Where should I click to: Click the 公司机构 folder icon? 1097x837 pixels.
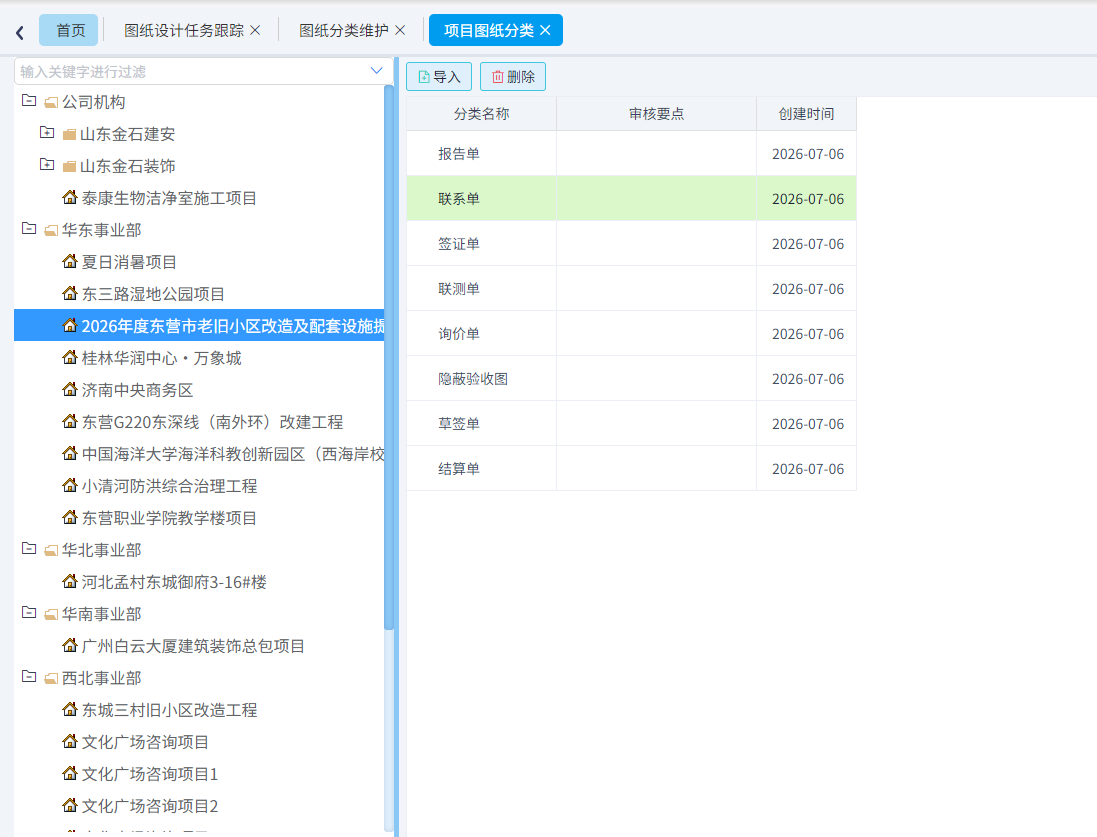pos(51,103)
